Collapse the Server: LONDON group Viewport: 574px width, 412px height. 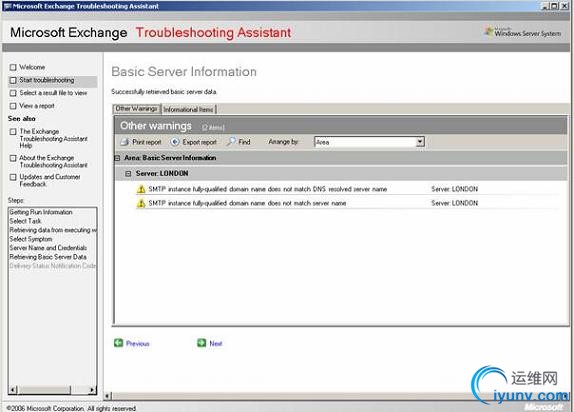click(x=128, y=174)
